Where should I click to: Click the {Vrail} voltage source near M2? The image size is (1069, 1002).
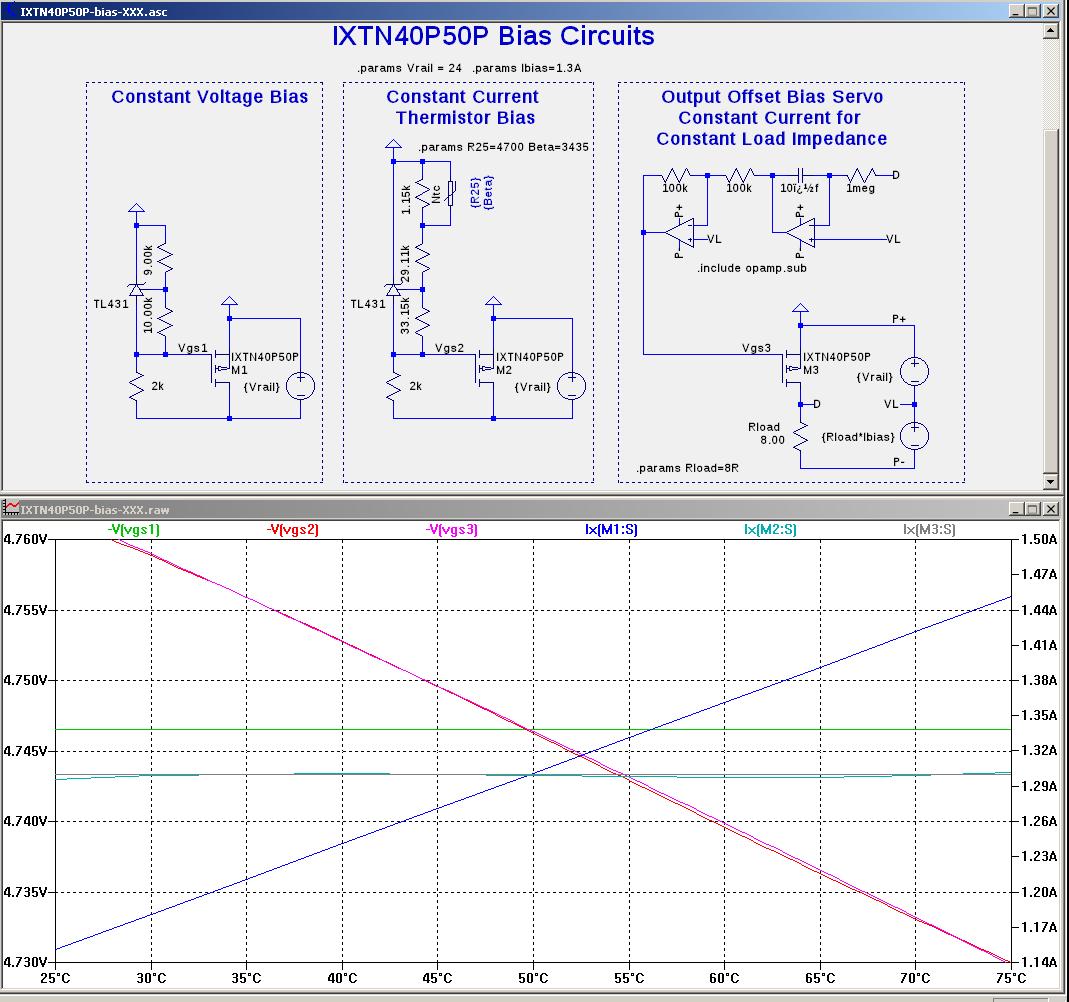[x=571, y=386]
